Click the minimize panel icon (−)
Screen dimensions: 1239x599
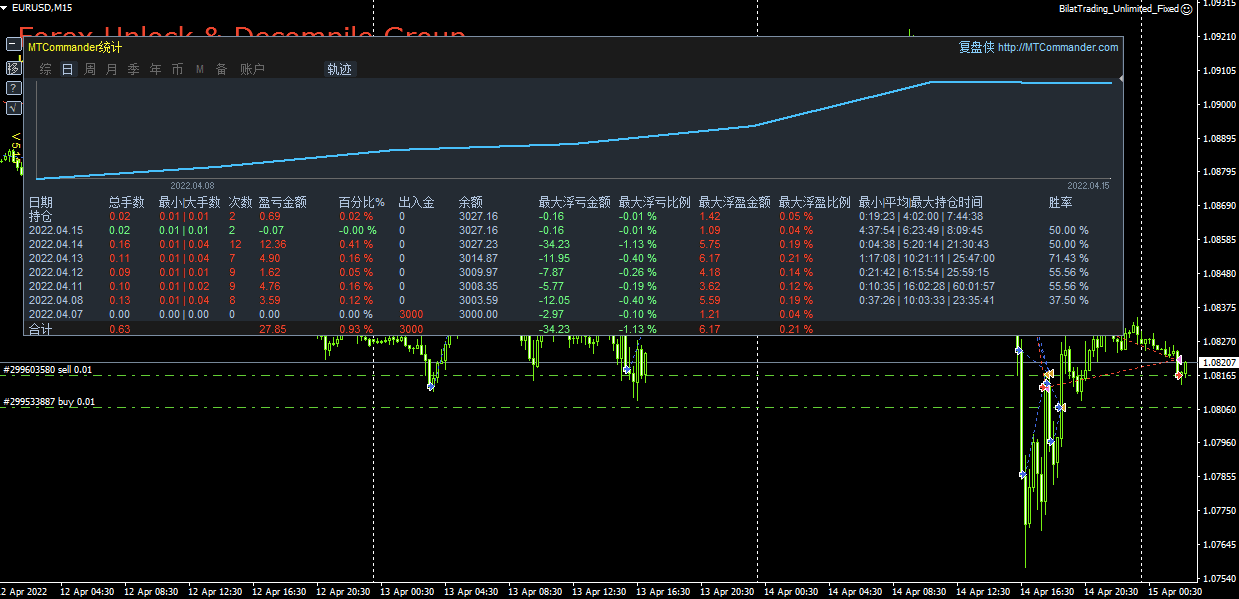(13, 45)
